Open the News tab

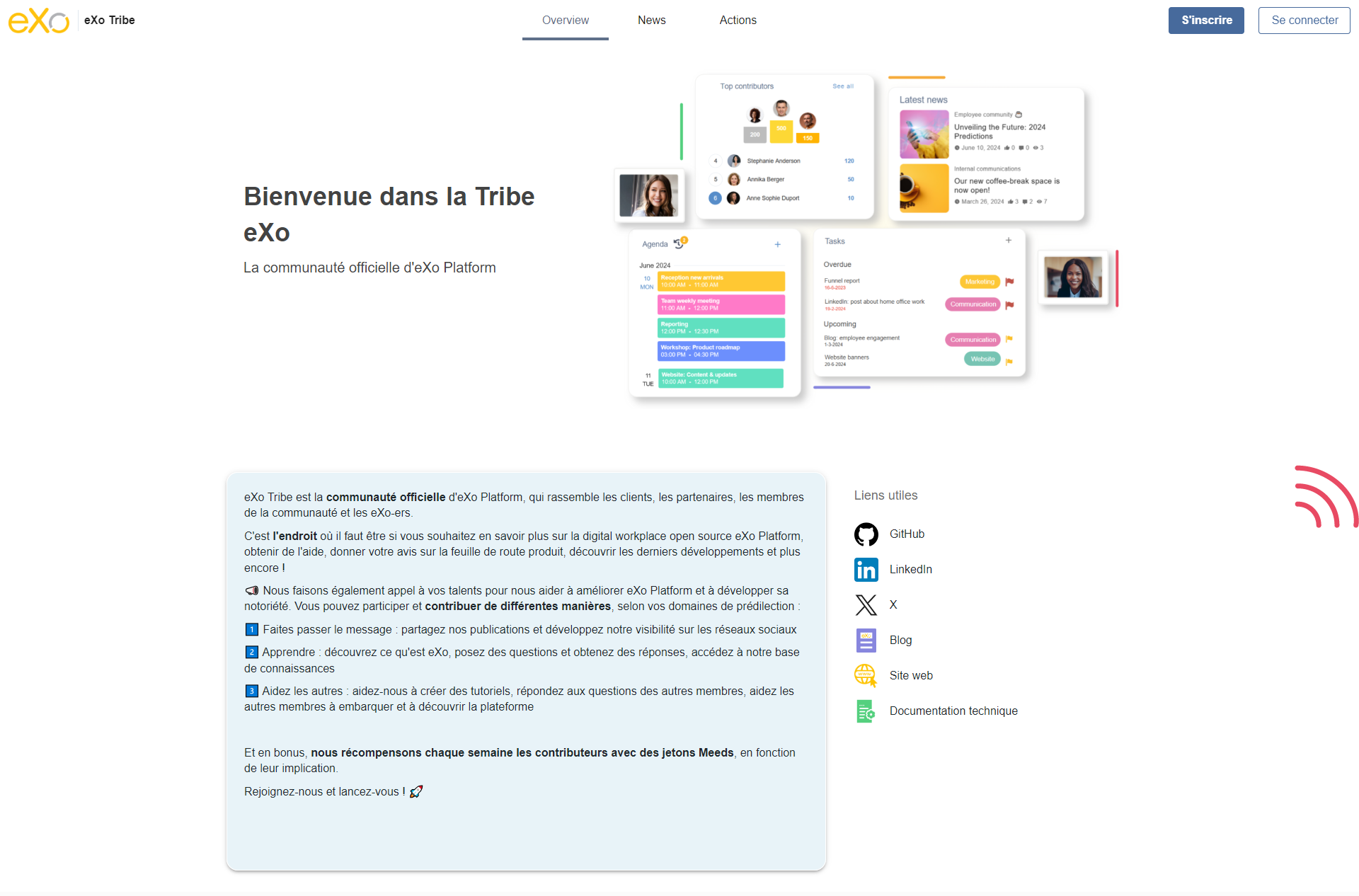[651, 21]
